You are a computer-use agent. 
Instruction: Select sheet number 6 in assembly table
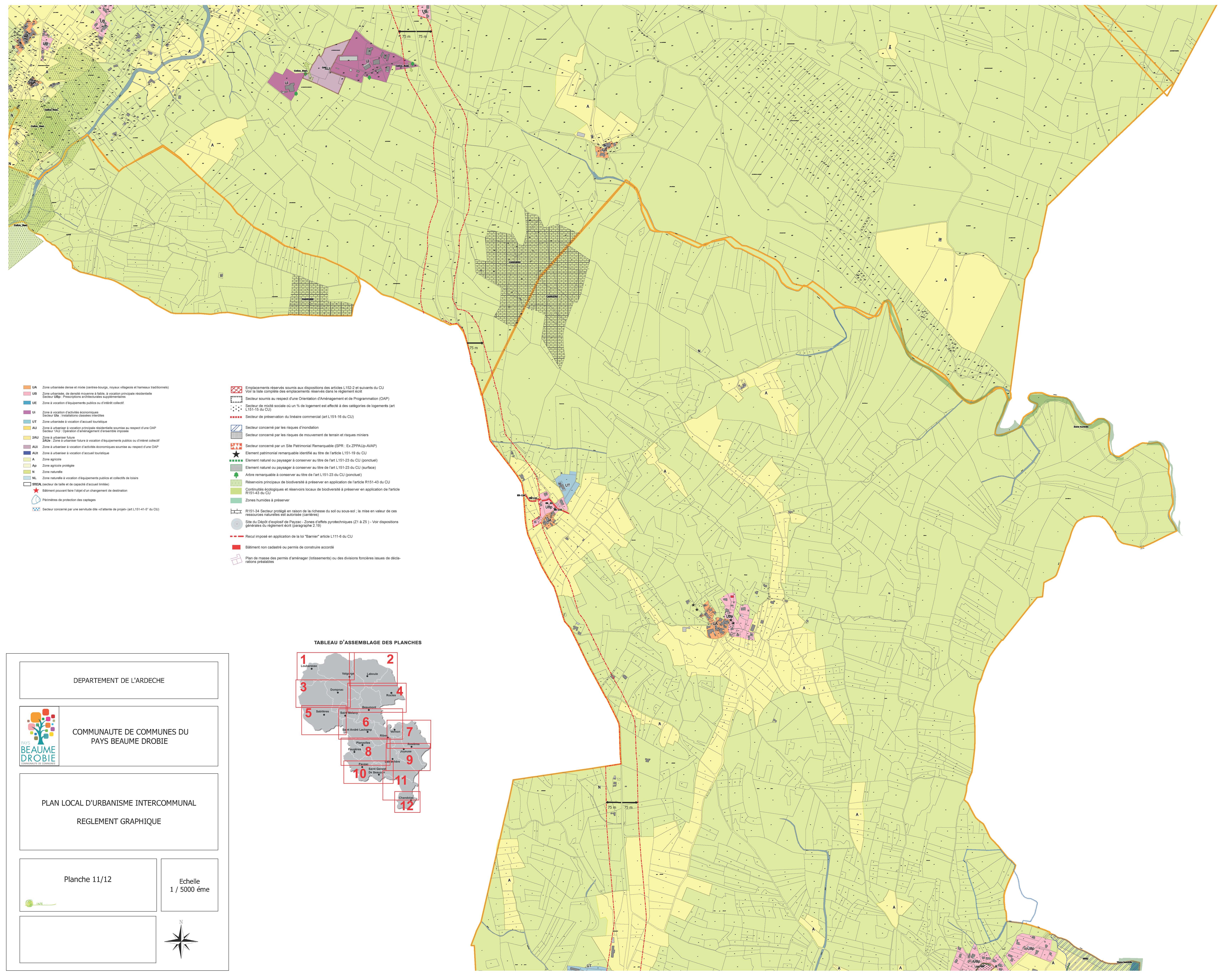coord(366,722)
